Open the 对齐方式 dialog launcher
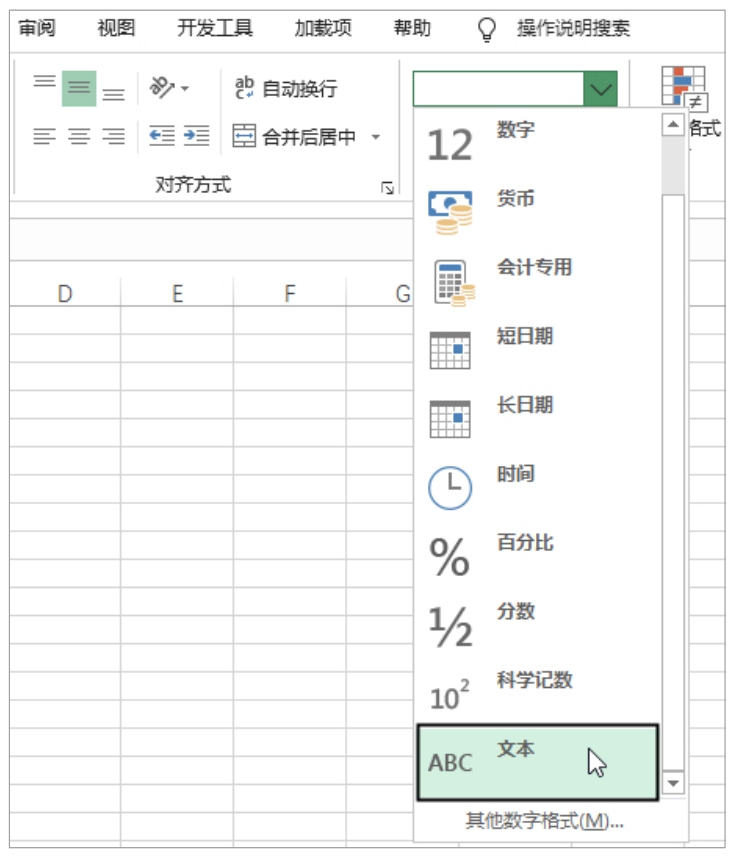 (x=387, y=187)
